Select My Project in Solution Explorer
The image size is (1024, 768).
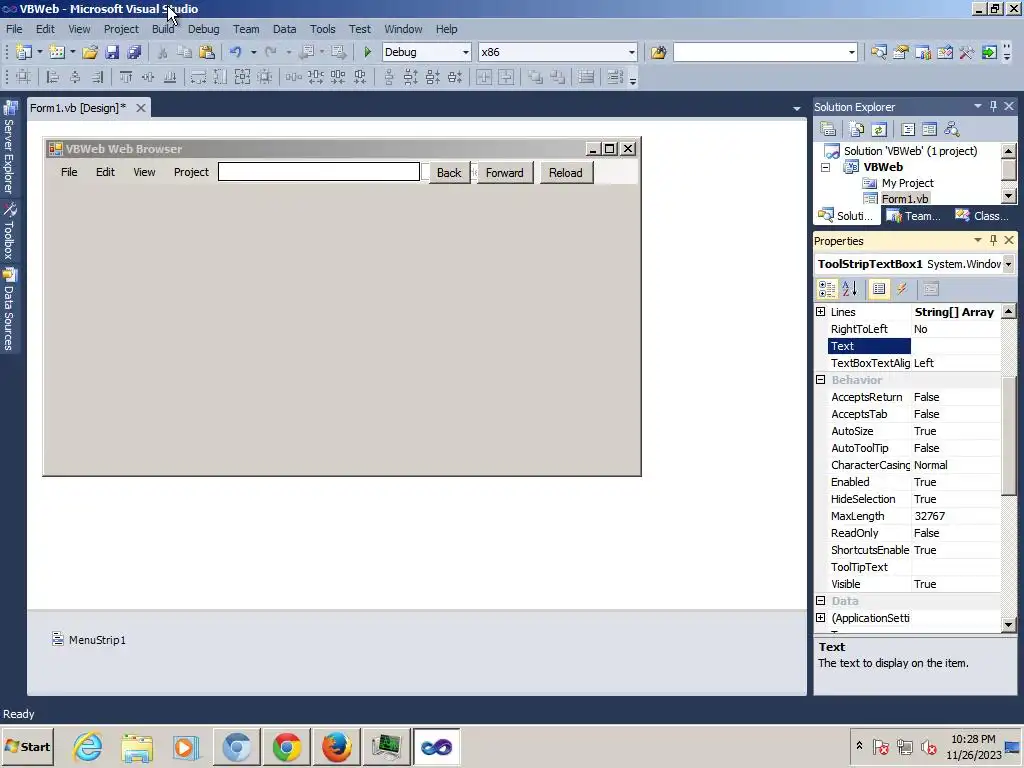point(907,184)
